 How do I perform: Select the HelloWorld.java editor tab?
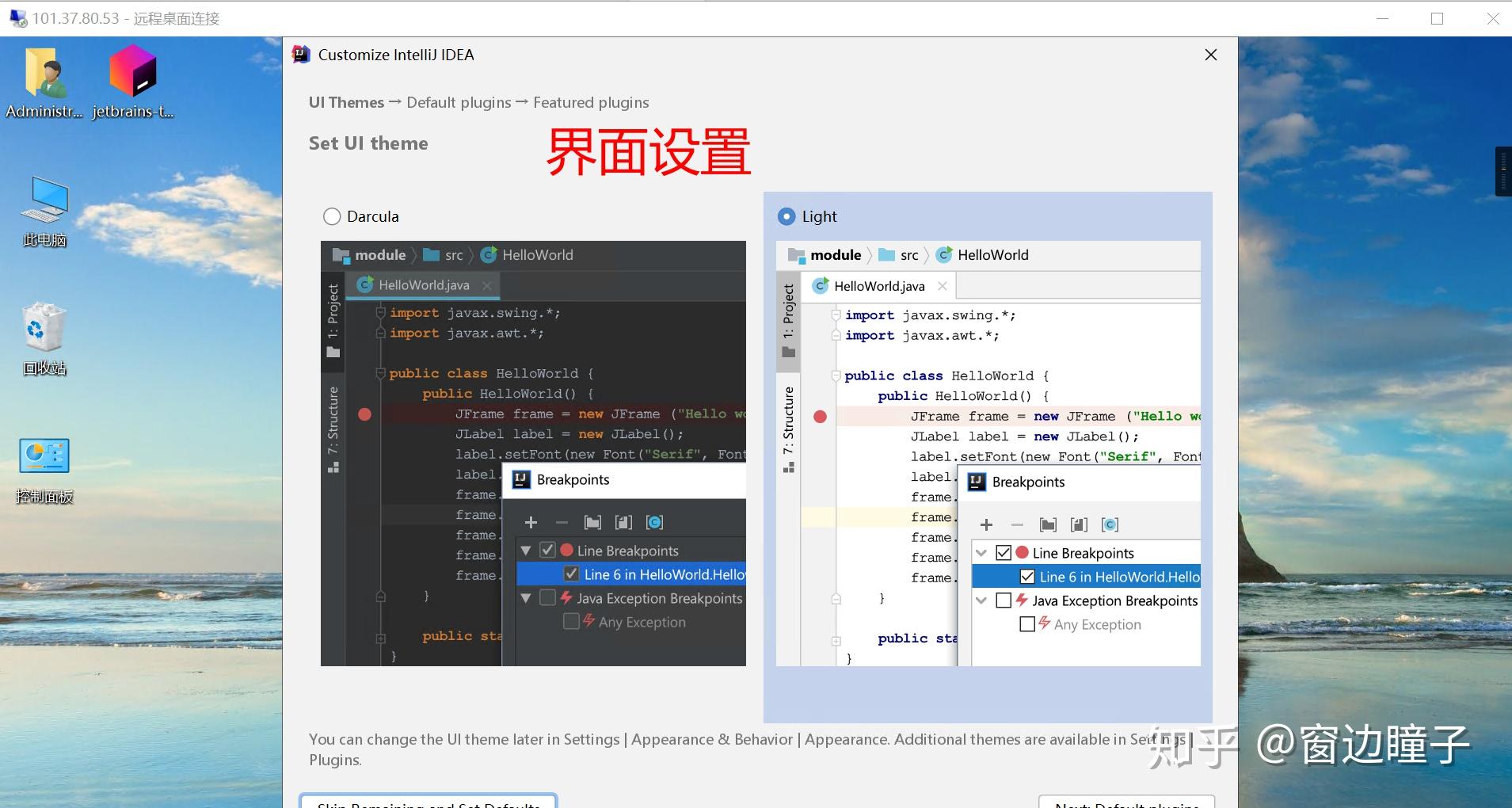878,285
